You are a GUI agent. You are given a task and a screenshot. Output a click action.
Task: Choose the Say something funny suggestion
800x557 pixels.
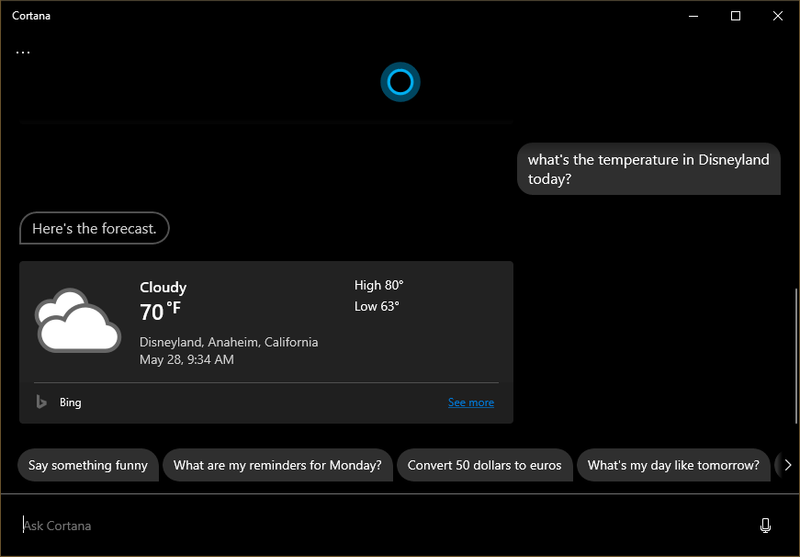coord(88,465)
